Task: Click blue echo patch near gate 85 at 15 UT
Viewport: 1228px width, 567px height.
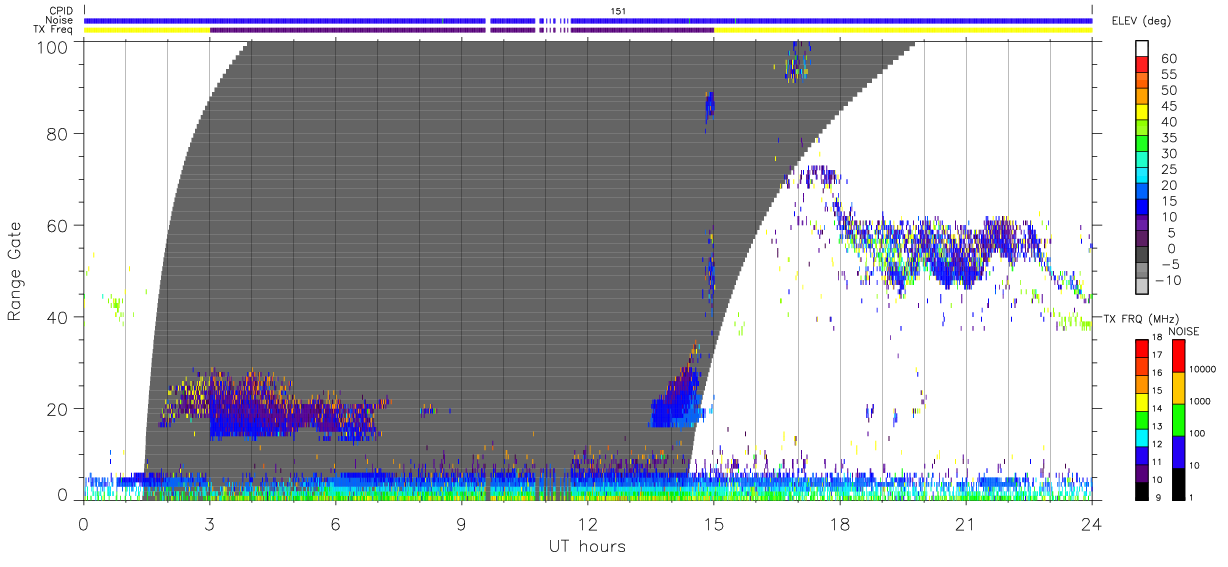Action: point(710,105)
